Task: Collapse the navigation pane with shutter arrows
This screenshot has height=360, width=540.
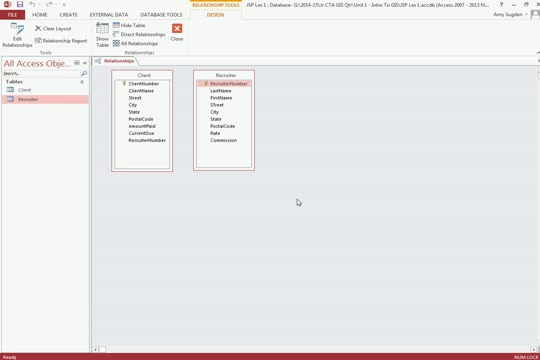Action: point(85,63)
